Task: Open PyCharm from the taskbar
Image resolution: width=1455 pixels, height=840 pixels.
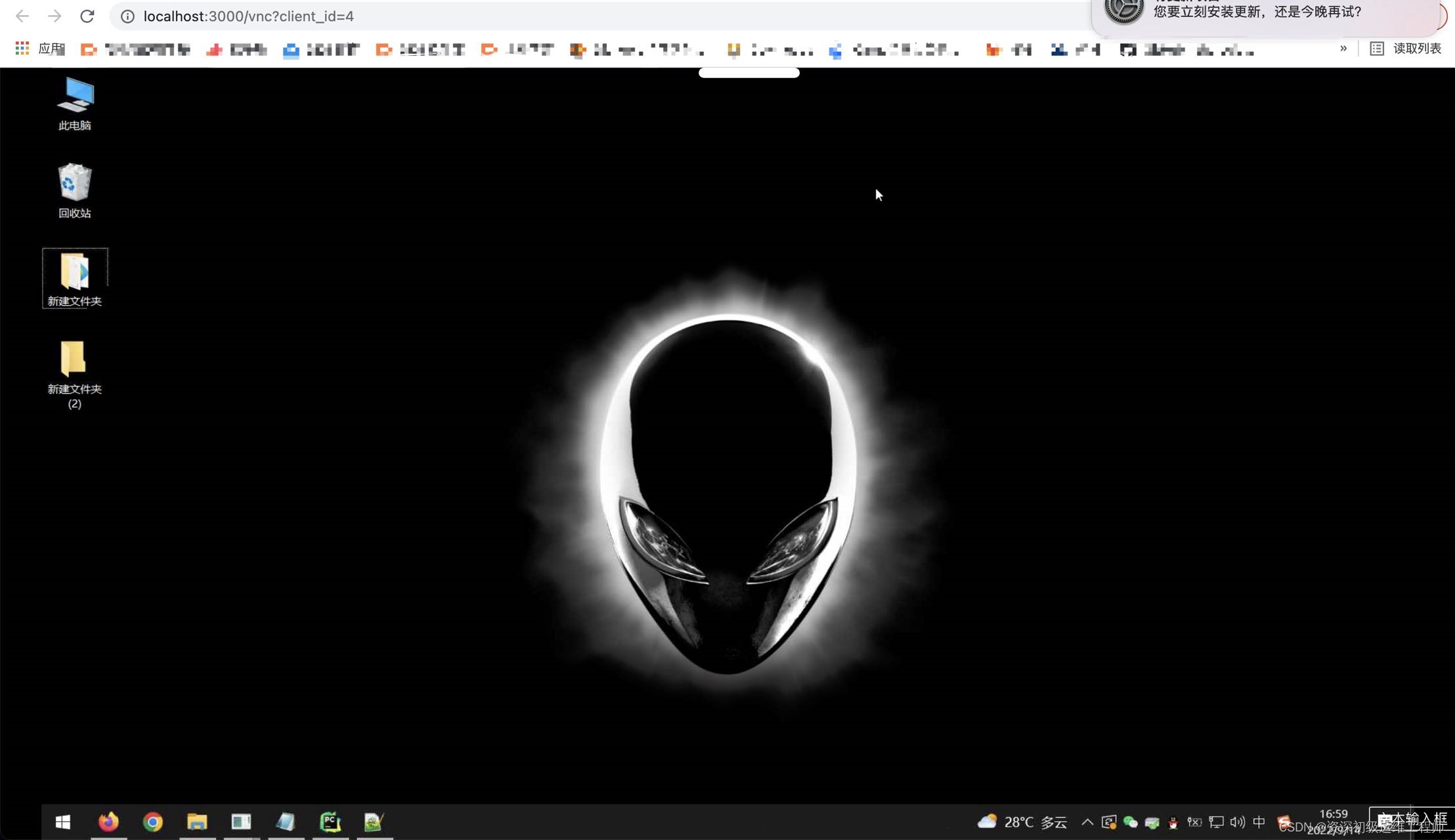Action: click(x=330, y=822)
